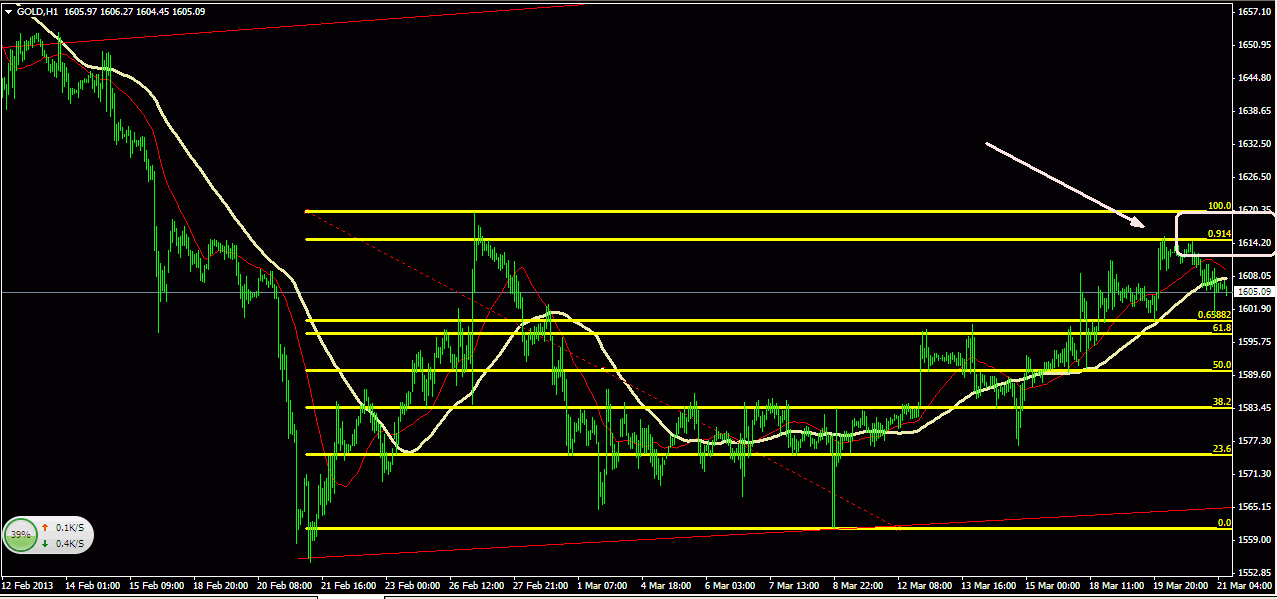Click price scale value 1638.65
This screenshot has width=1277, height=599.
[x=1254, y=111]
